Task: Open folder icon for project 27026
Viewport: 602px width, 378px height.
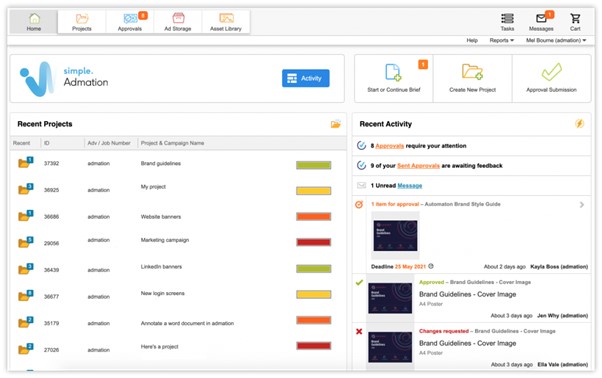Action: [x=25, y=349]
